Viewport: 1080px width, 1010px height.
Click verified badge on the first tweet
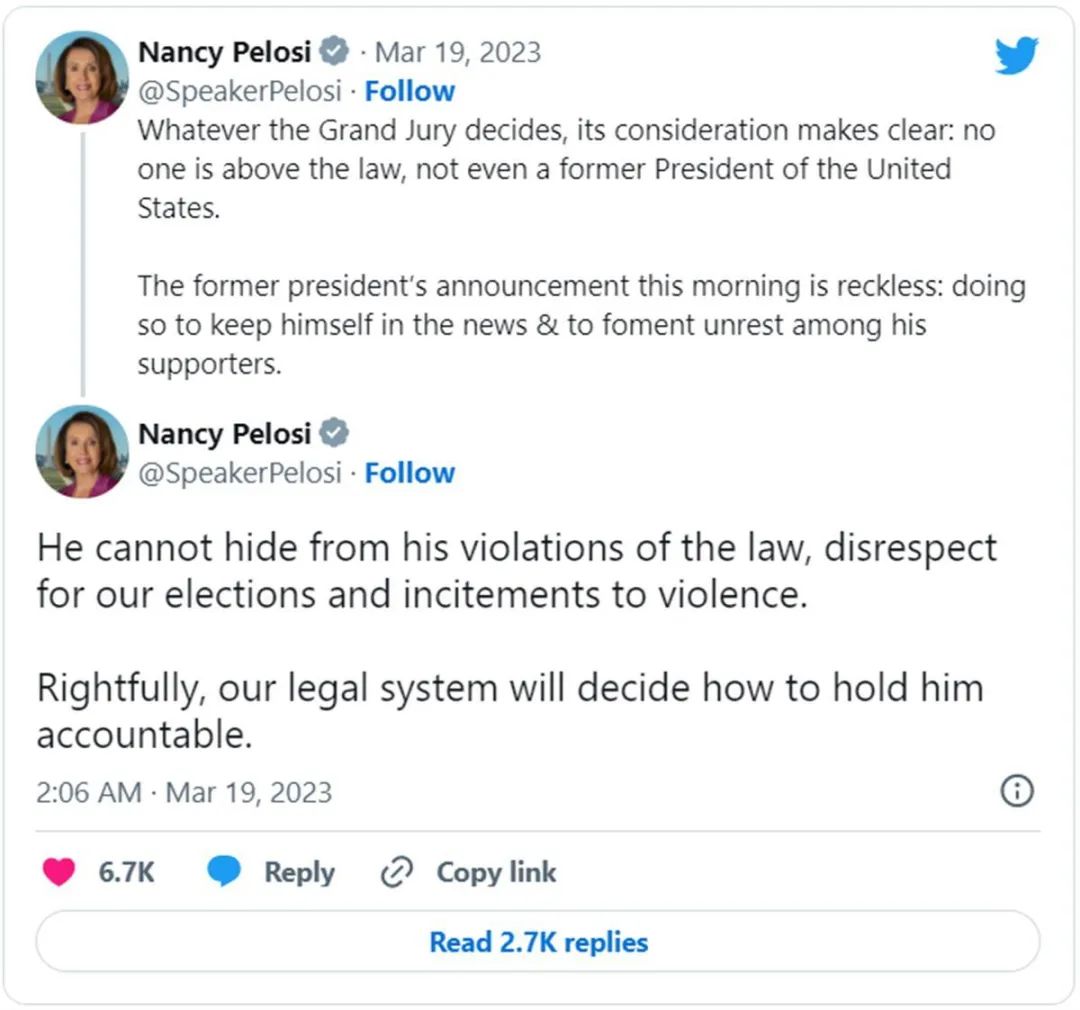click(333, 51)
